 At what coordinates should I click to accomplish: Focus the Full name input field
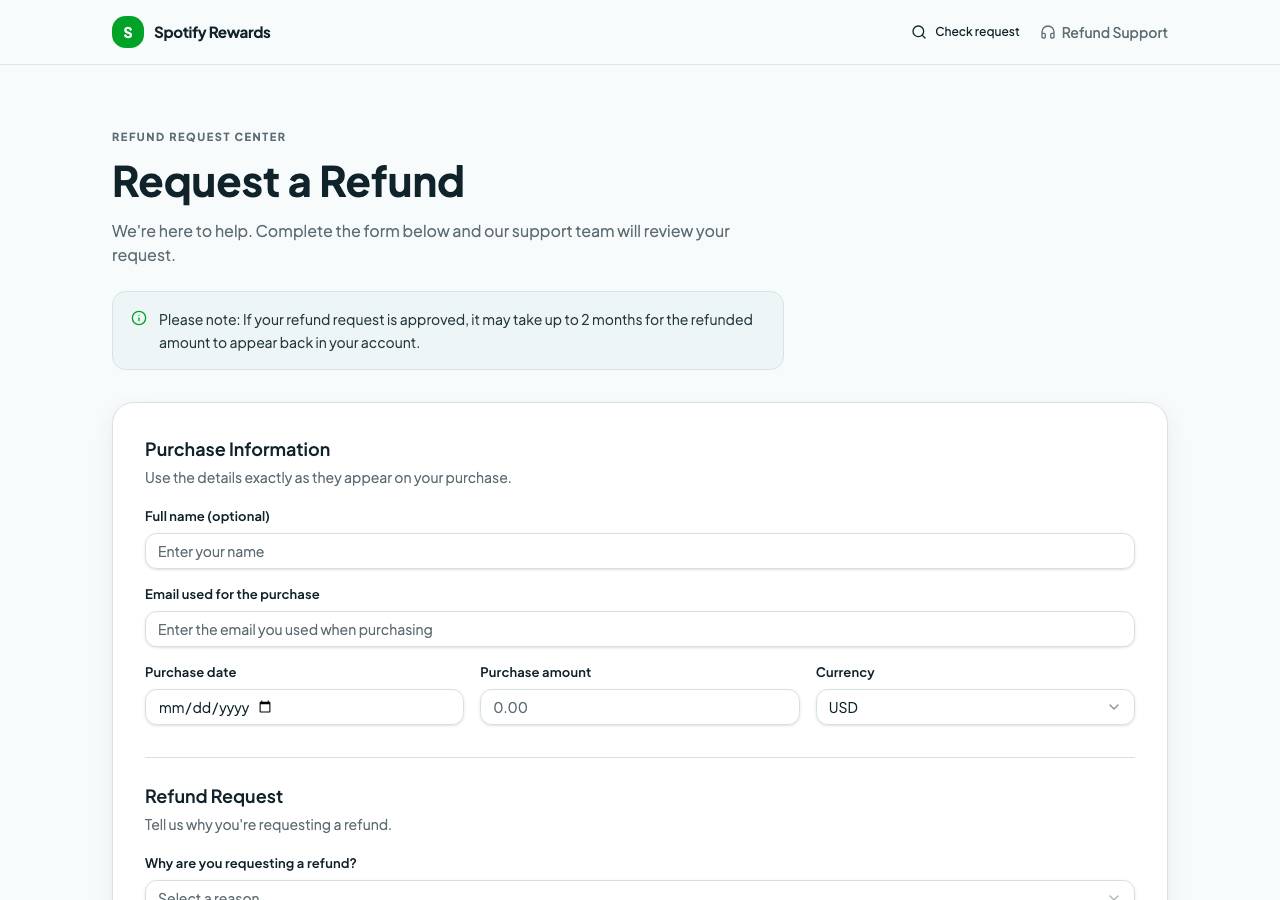coord(640,551)
